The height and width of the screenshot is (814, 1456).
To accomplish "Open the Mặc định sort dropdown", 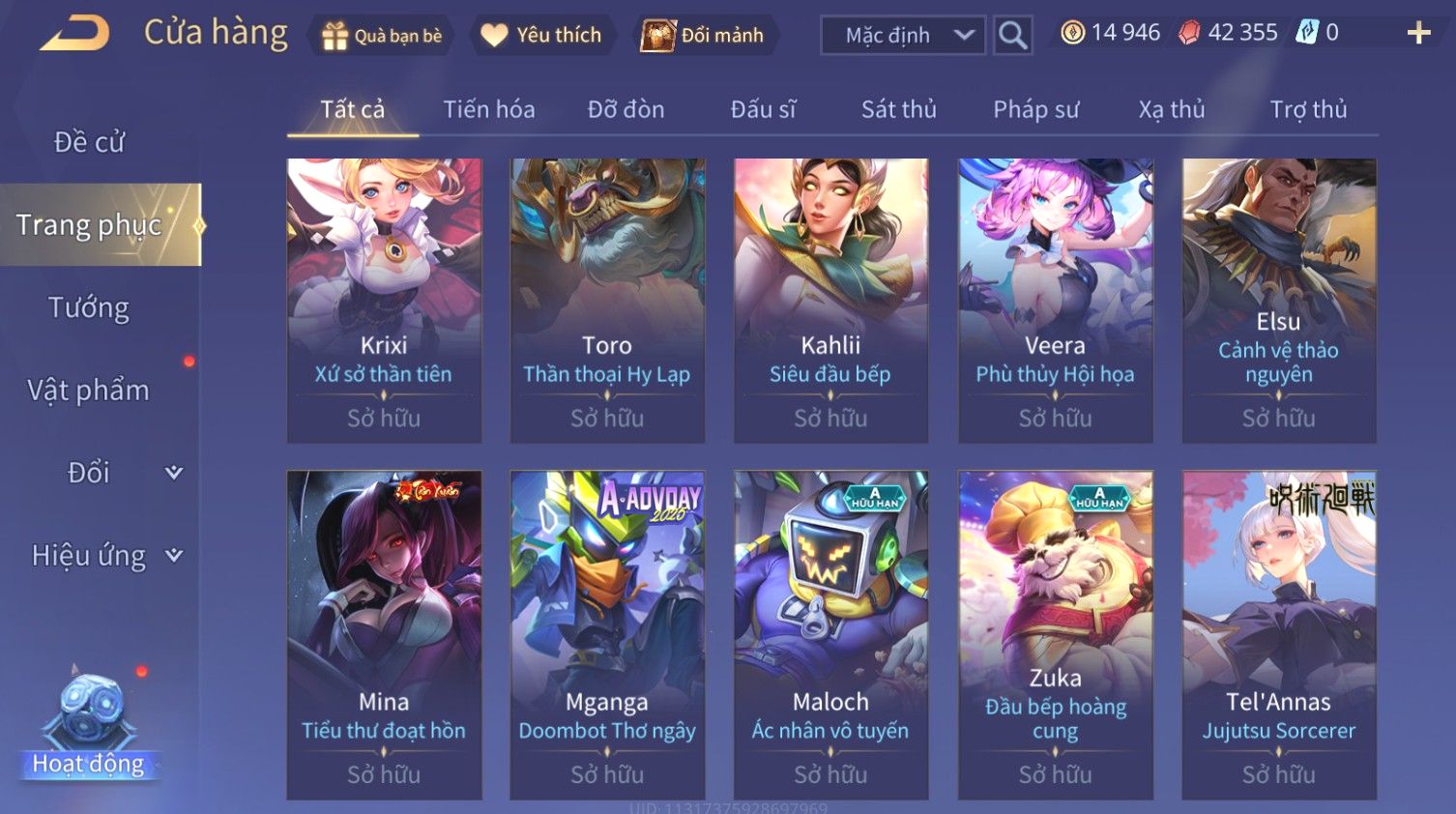I will (x=903, y=36).
